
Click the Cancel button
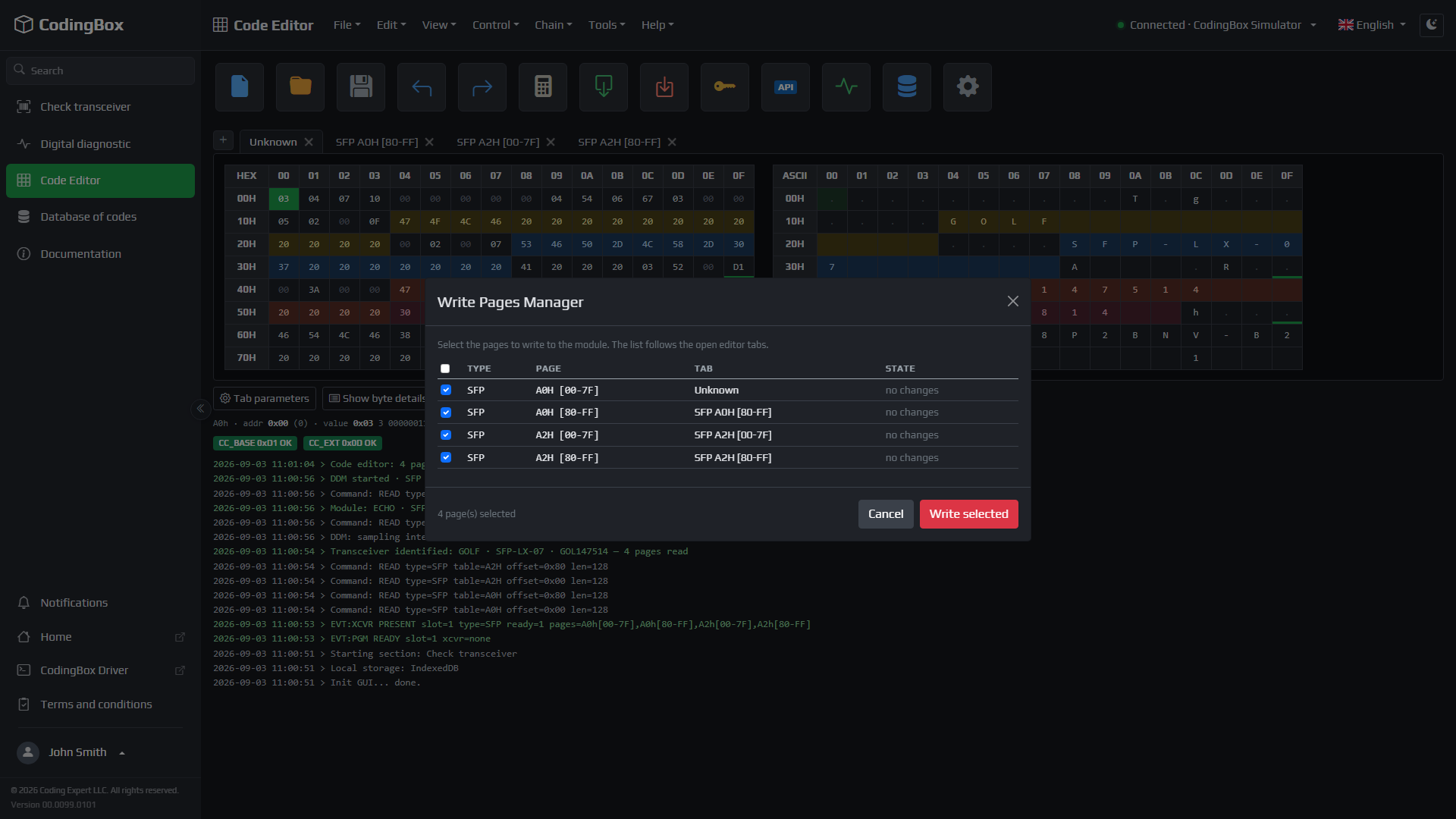[886, 514]
